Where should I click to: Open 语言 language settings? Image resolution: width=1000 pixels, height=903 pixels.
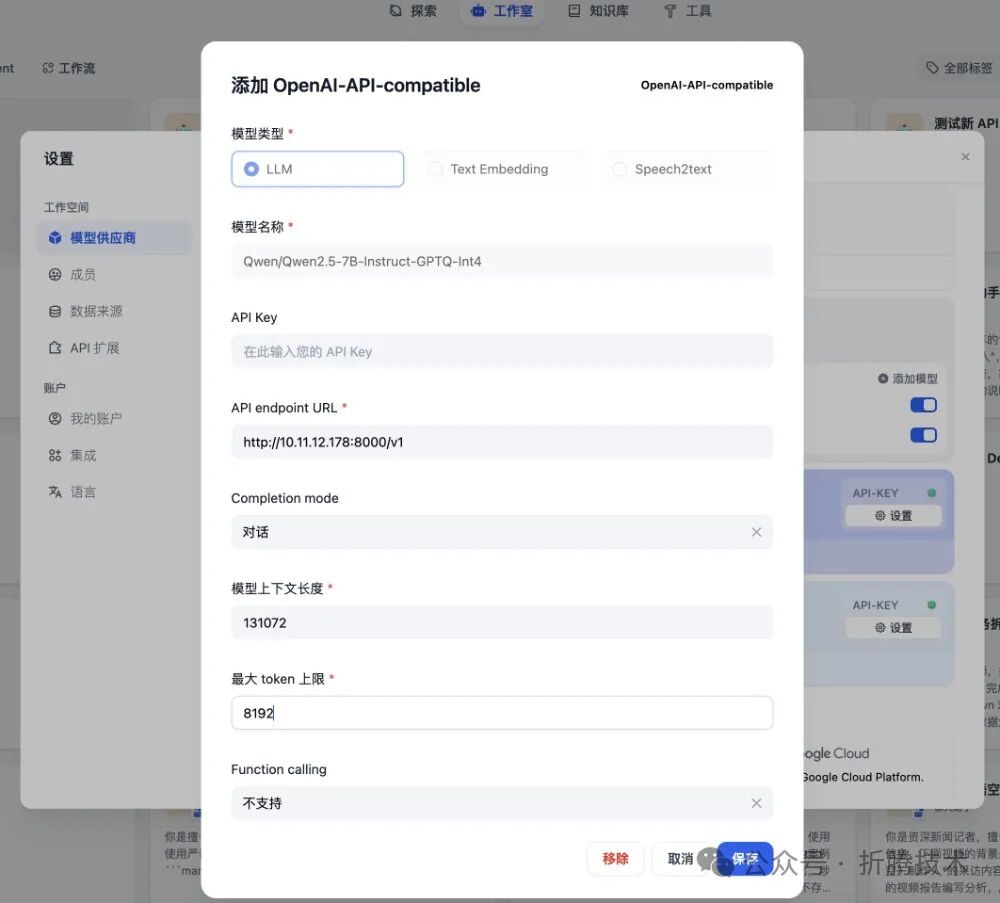click(114, 492)
